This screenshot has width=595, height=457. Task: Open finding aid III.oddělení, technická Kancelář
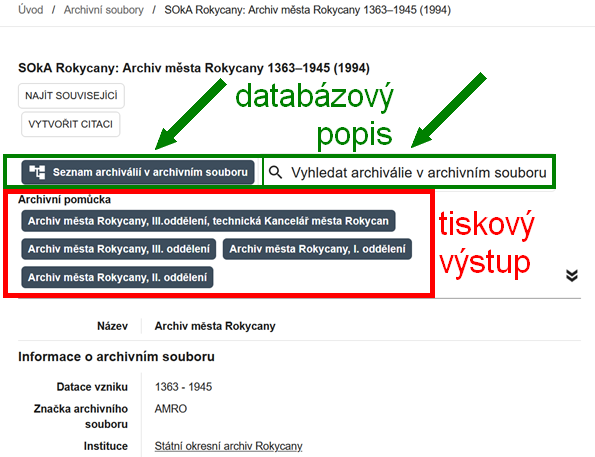tap(208, 221)
